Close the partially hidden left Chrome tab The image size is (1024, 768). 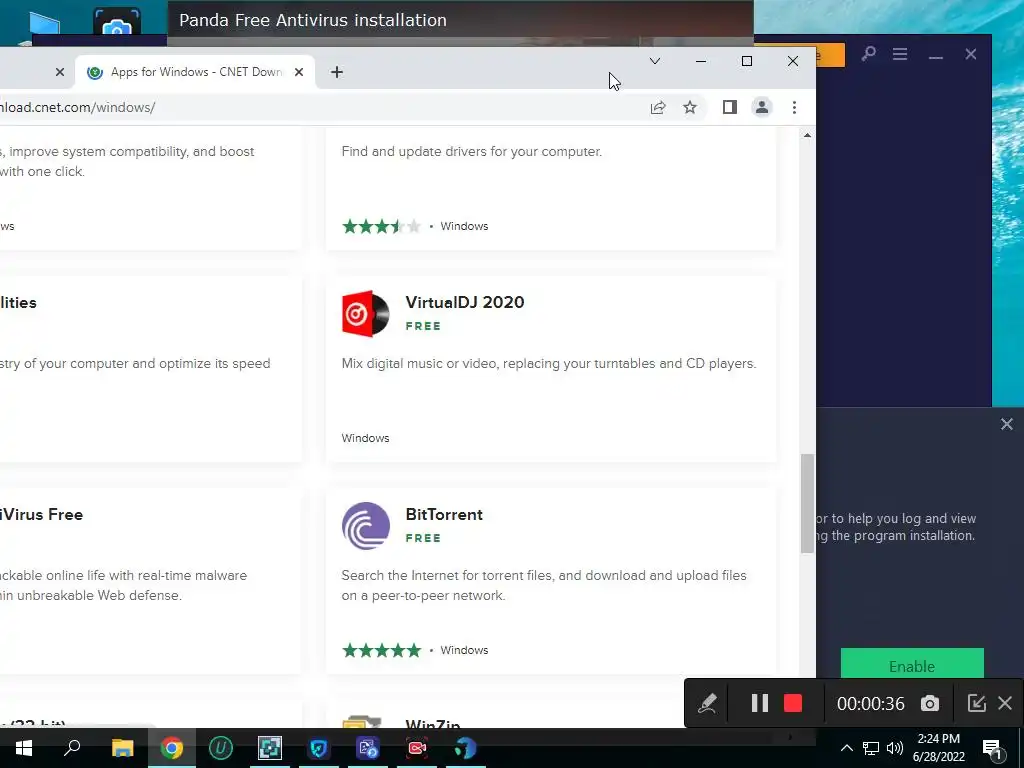click(59, 72)
